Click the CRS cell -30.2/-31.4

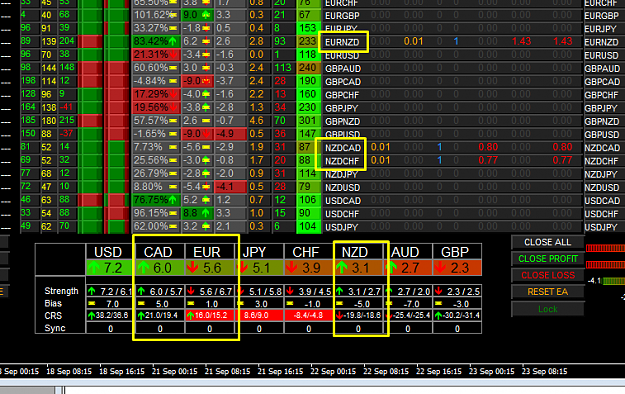457,315
